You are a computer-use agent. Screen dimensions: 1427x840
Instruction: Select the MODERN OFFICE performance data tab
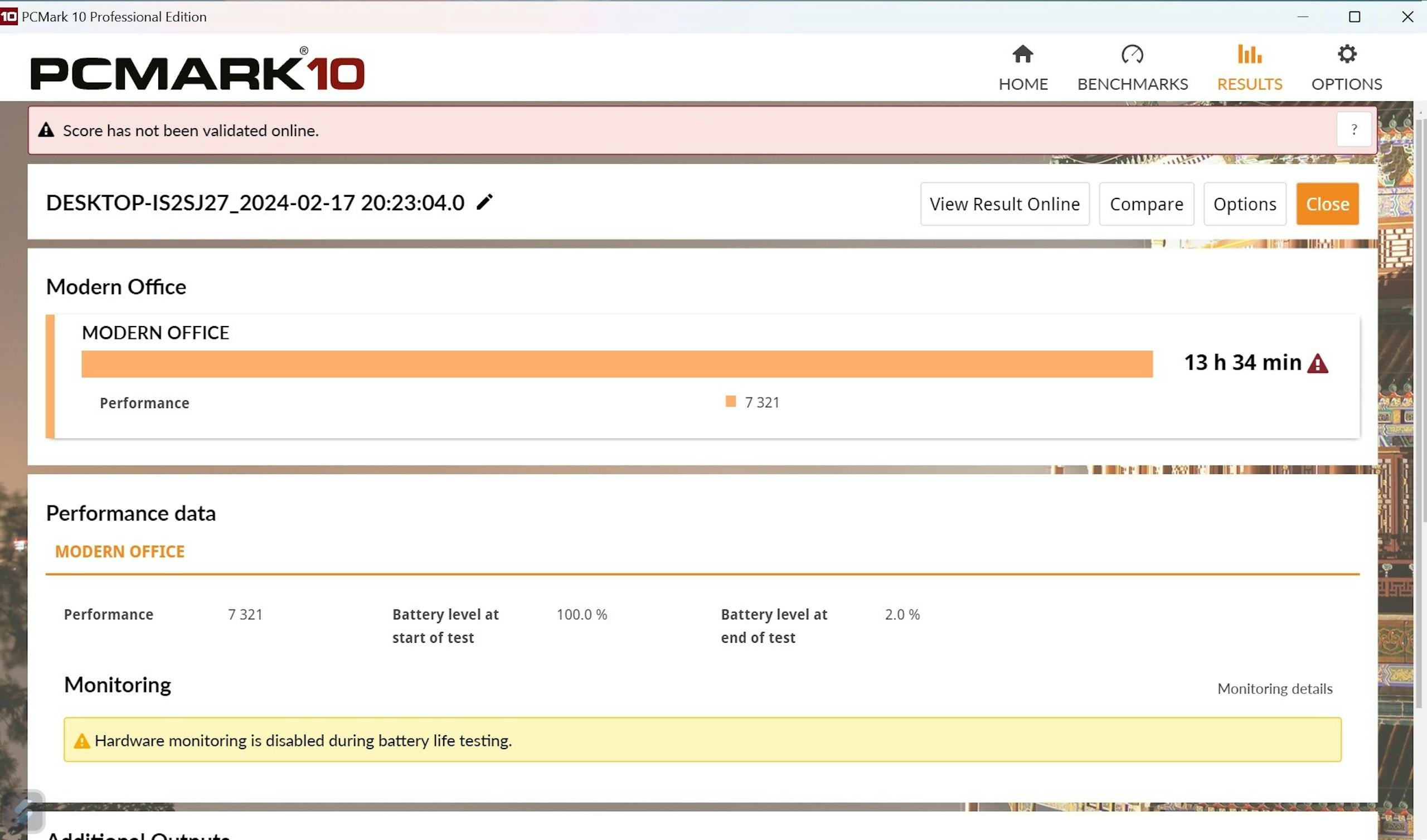pos(119,551)
